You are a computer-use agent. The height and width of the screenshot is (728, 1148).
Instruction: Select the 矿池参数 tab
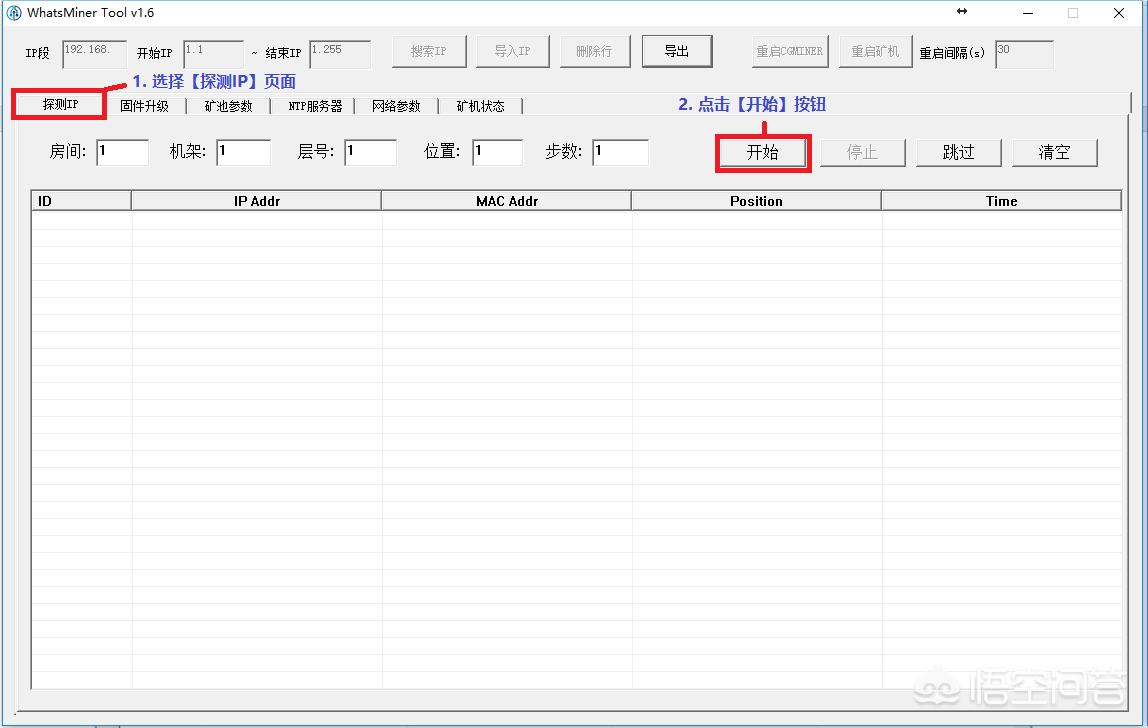[228, 106]
